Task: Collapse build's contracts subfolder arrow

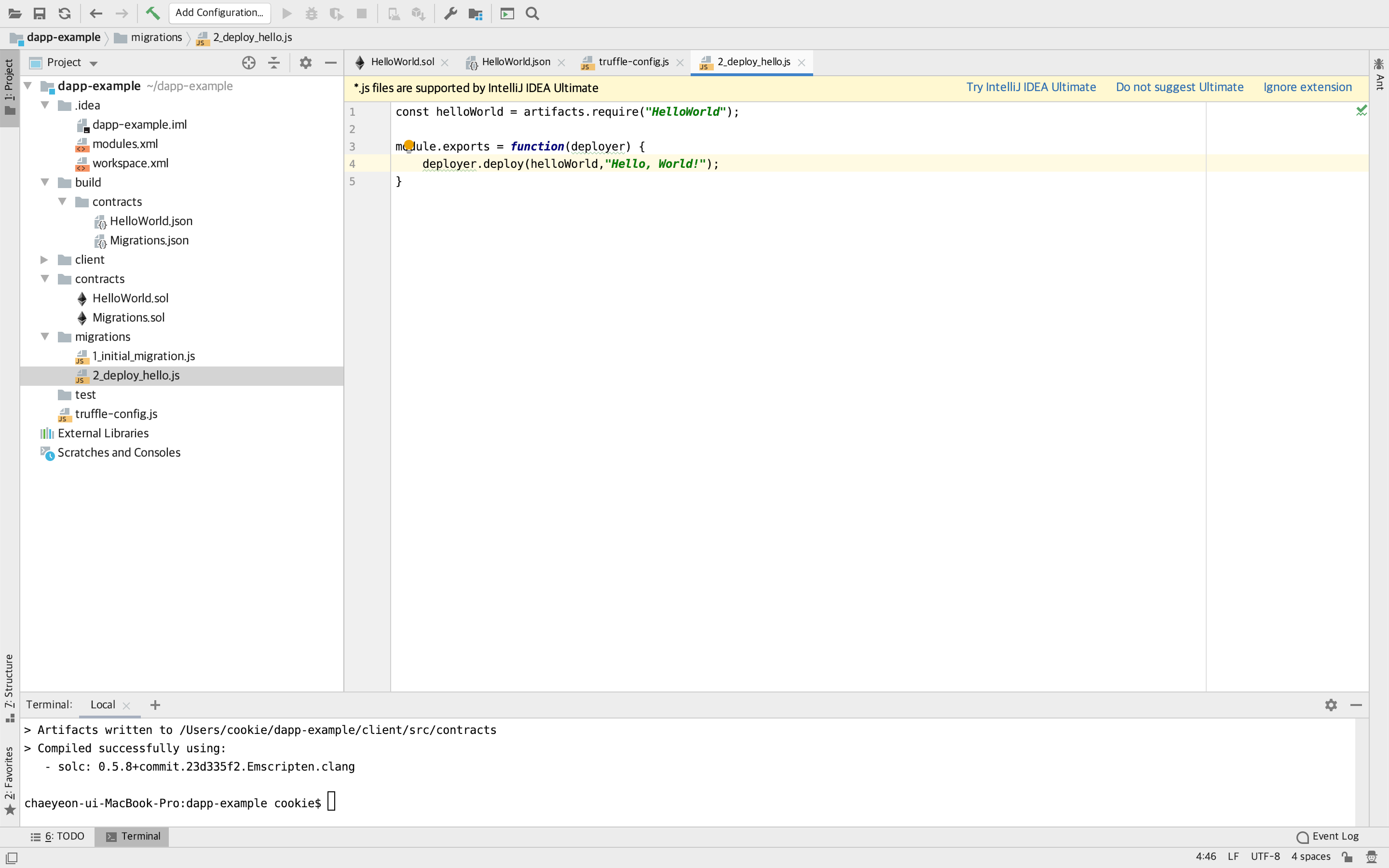Action: tap(62, 202)
